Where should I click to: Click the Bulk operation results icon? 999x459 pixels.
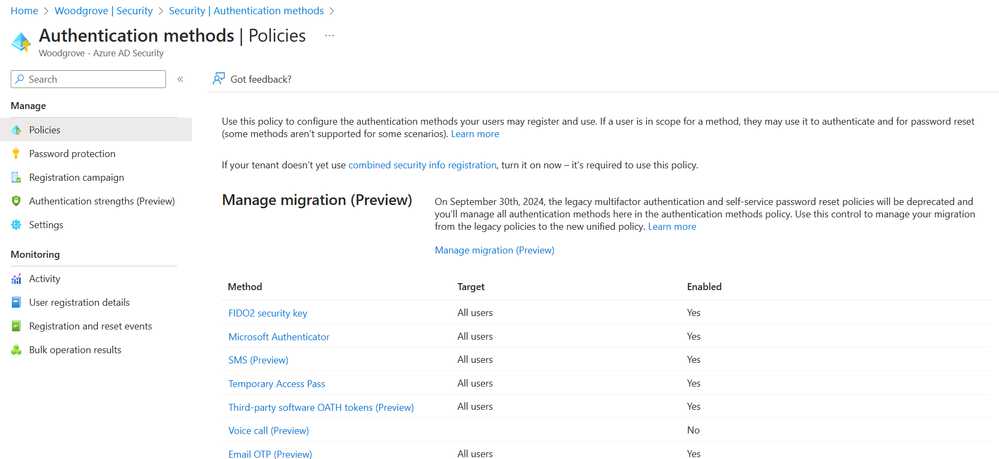tap(17, 350)
